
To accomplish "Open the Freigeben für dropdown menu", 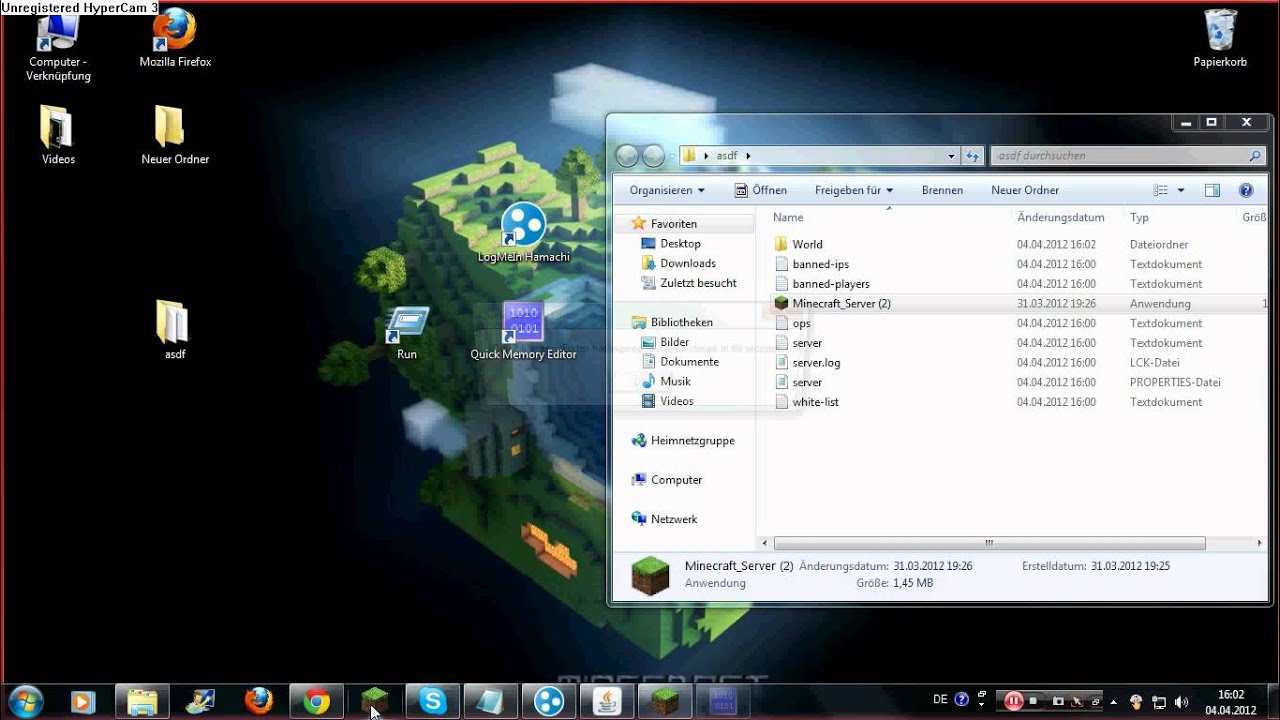I will 854,190.
